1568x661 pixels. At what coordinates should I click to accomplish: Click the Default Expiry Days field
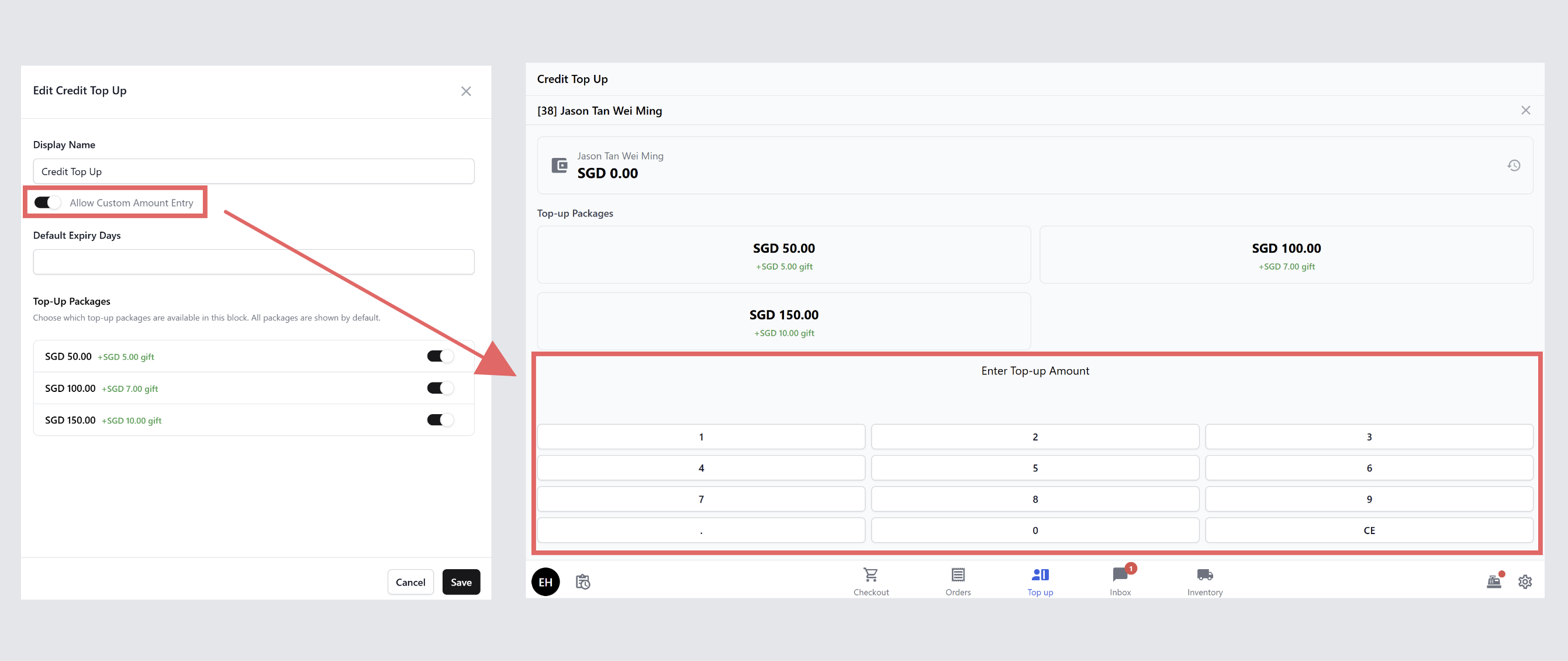tap(253, 262)
